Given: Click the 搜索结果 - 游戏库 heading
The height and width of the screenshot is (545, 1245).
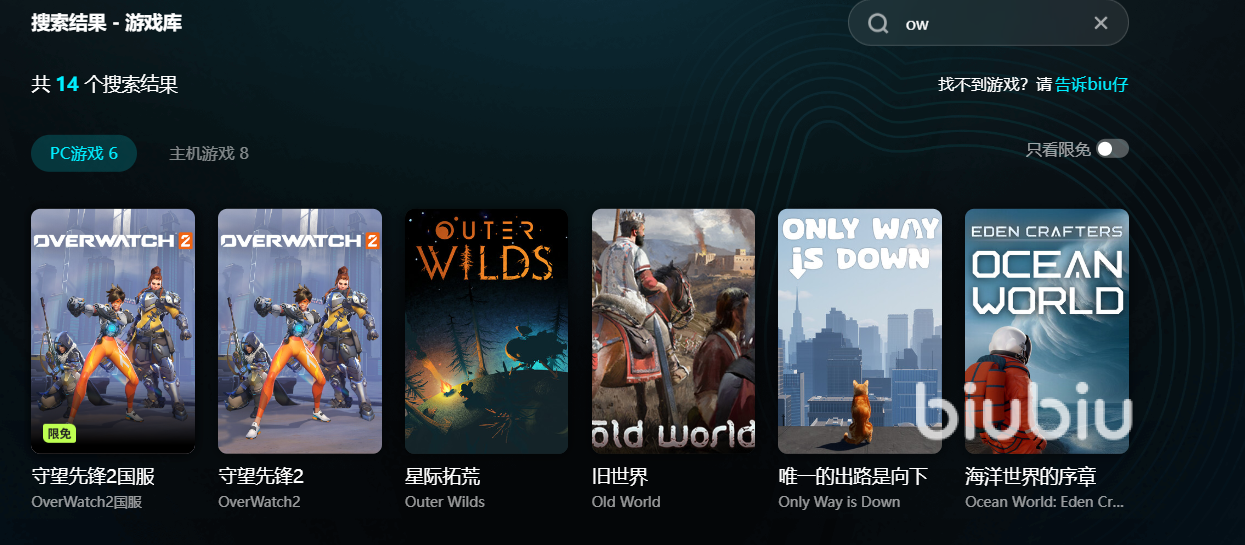Looking at the screenshot, I should coord(107,22).
